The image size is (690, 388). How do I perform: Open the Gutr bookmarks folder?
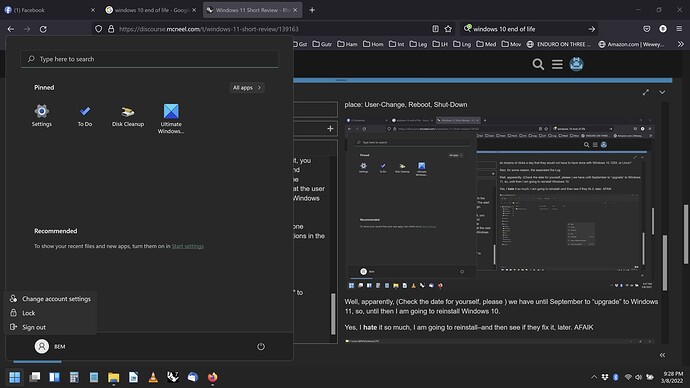[322, 44]
